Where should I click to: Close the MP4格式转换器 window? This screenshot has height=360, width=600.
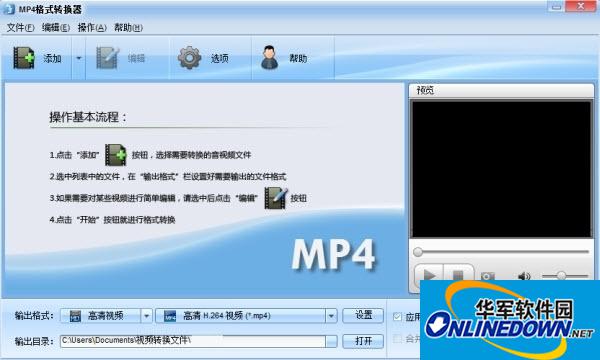(580, 6)
